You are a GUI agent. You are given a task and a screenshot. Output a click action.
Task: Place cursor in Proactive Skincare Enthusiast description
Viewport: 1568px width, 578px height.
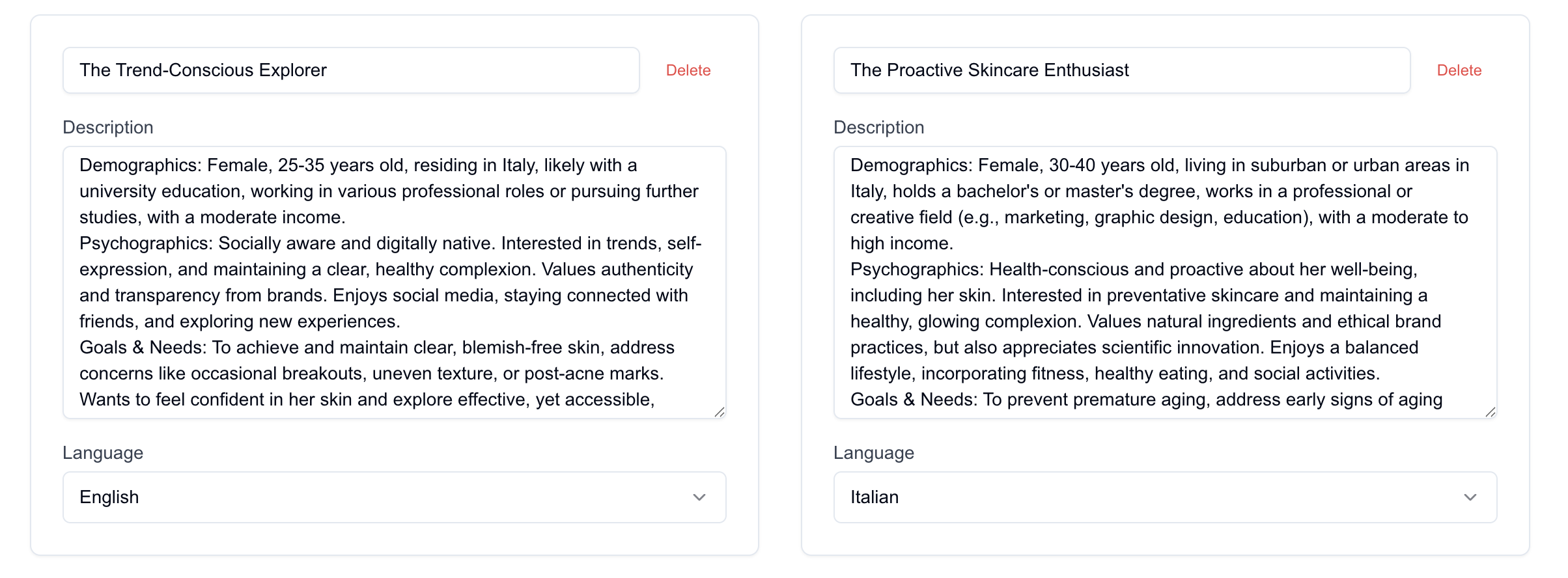pyautogui.click(x=1165, y=280)
